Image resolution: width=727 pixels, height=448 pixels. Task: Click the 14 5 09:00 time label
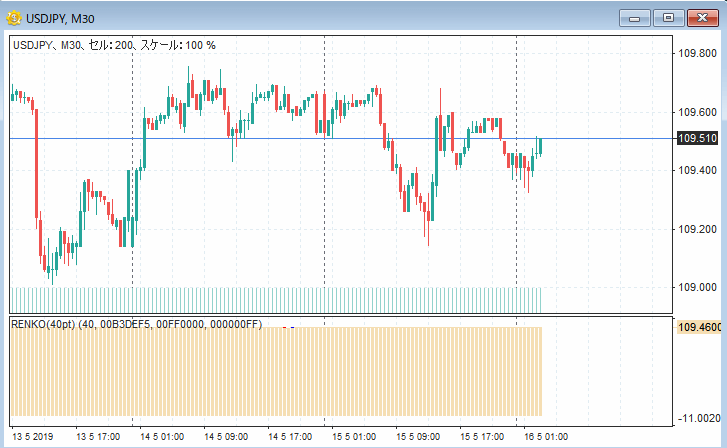[225, 437]
